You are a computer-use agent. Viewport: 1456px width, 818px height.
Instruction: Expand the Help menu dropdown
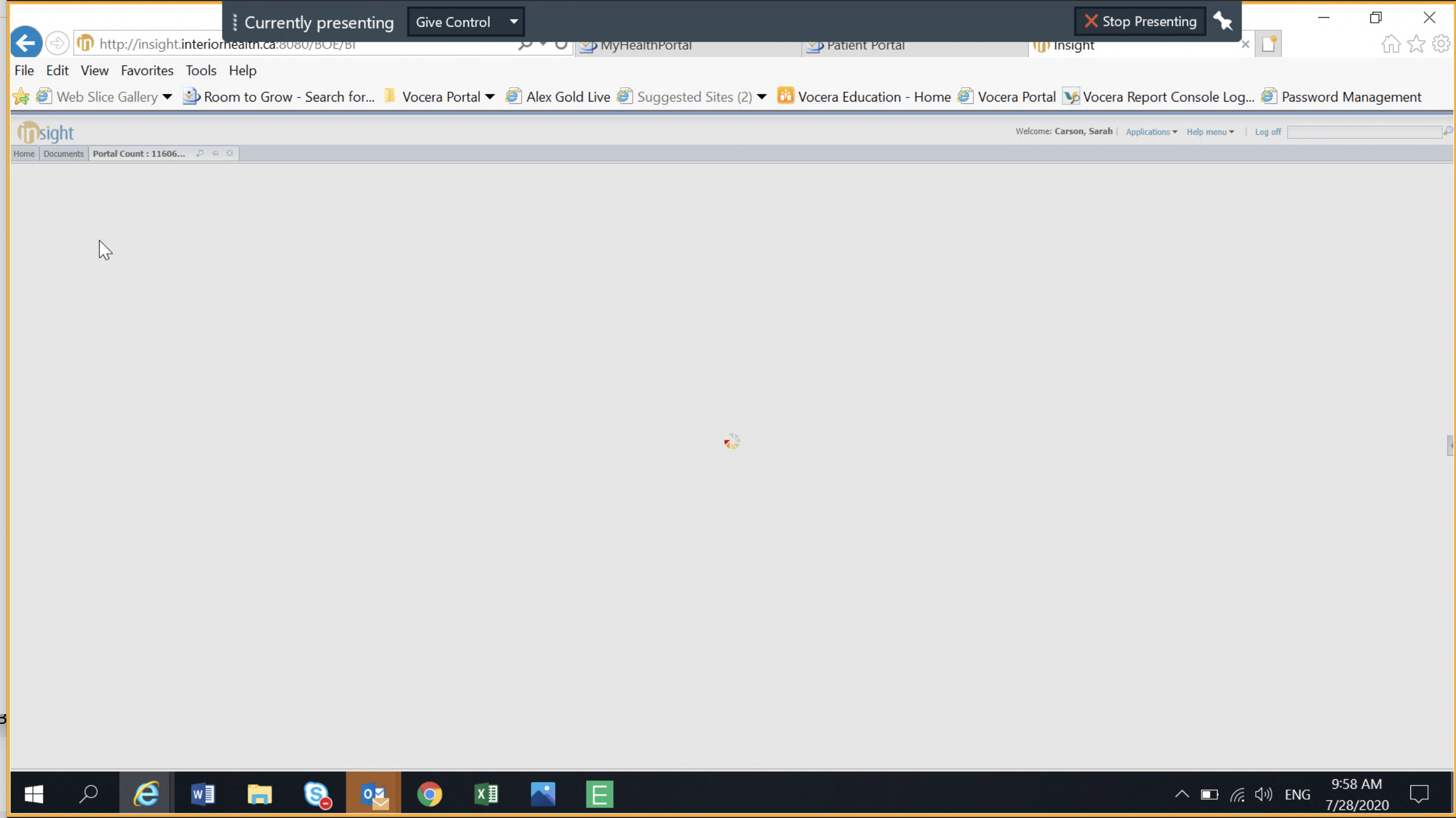(x=1210, y=132)
